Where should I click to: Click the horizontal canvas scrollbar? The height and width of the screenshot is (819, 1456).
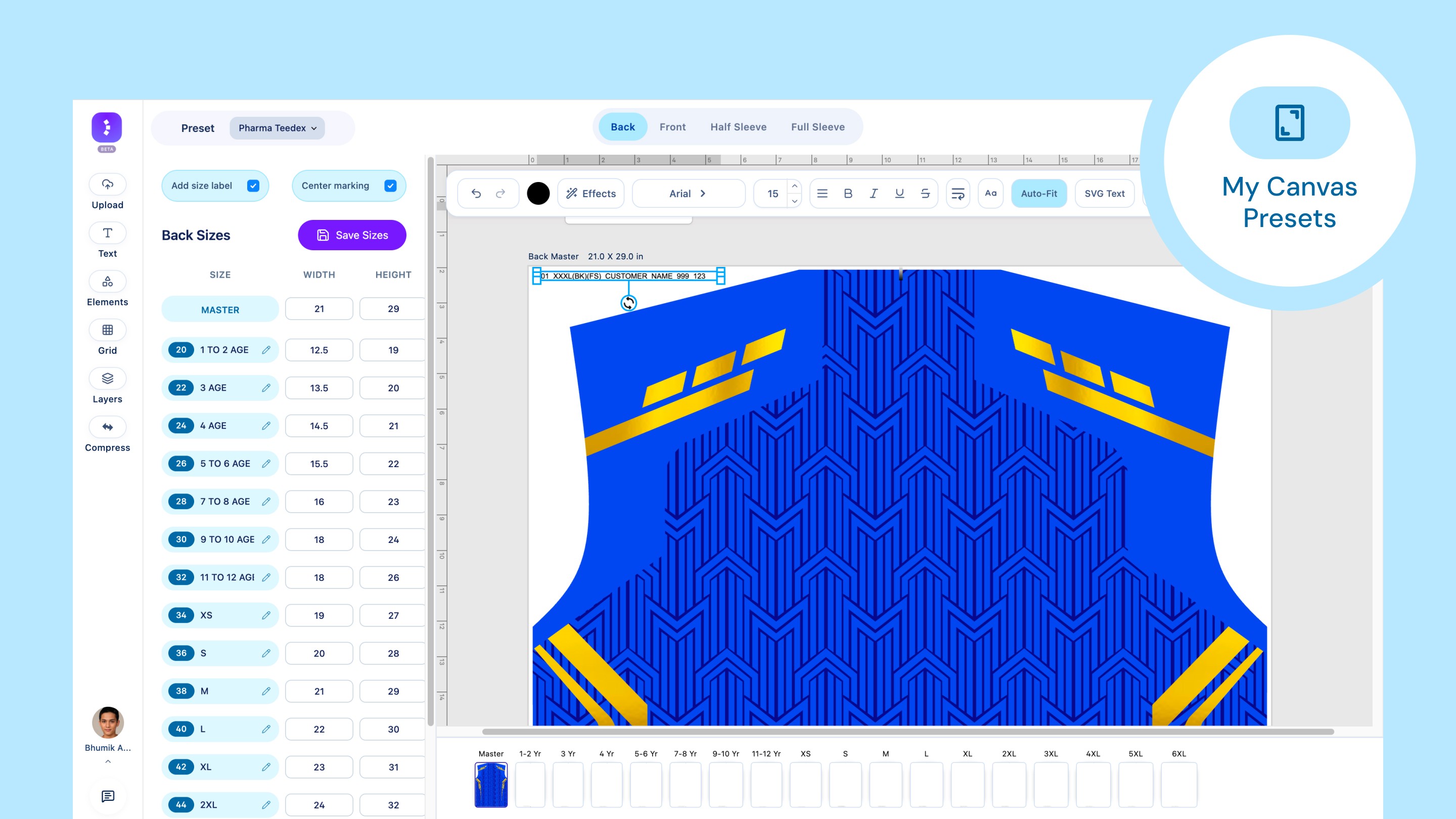(908, 732)
